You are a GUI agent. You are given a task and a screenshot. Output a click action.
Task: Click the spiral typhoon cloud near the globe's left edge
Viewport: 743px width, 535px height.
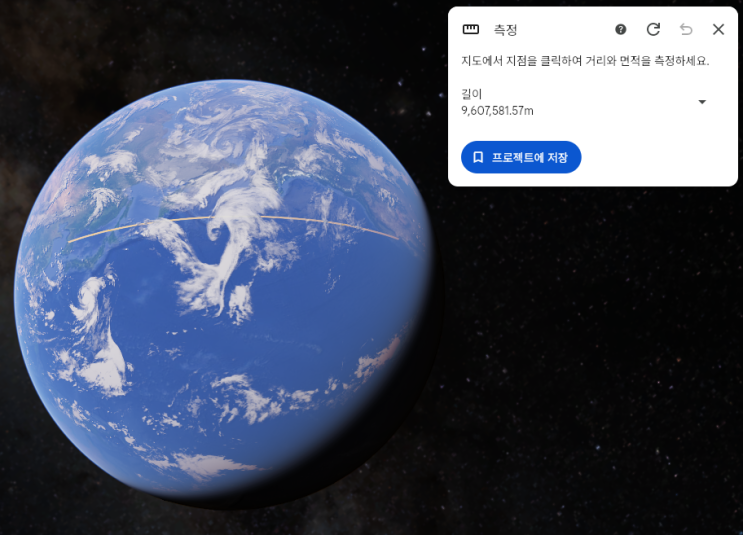click(x=89, y=299)
